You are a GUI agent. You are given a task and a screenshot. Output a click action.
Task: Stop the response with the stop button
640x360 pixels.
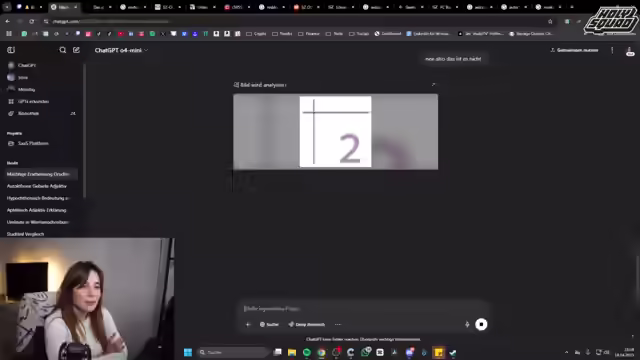click(x=481, y=324)
